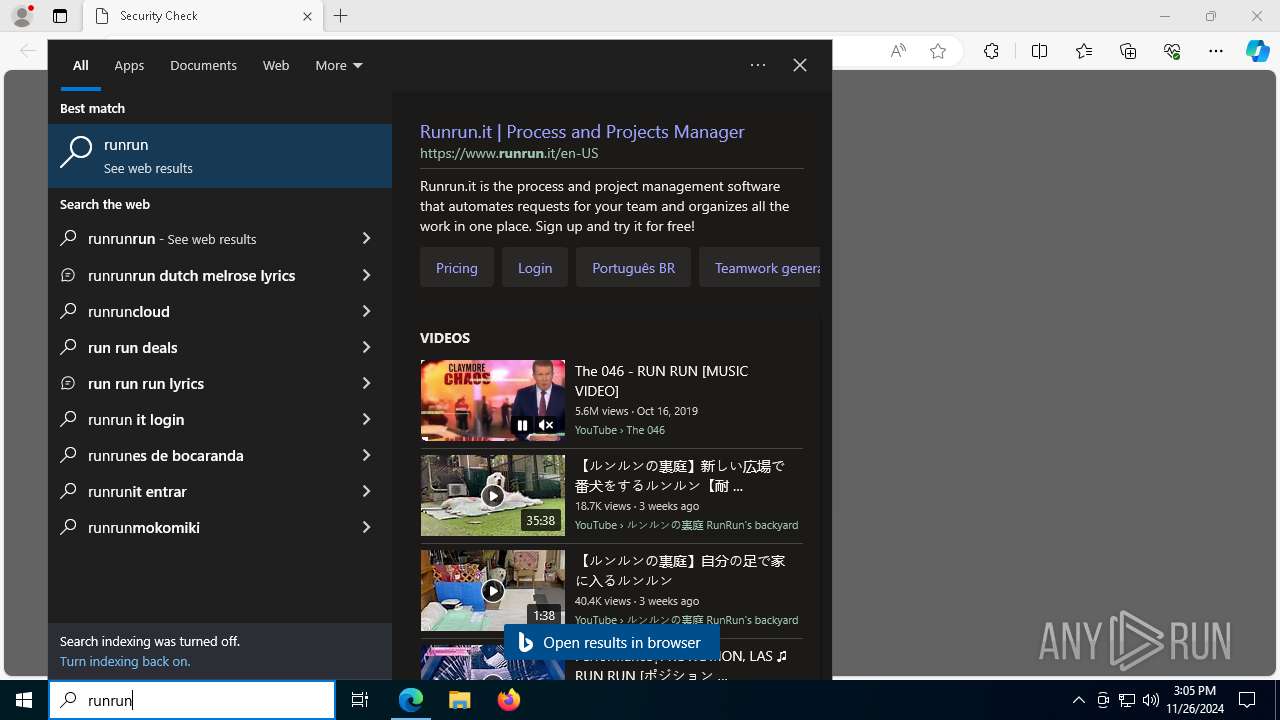Enable Split screen in Edge
The height and width of the screenshot is (720, 1280).
pos(1039,51)
